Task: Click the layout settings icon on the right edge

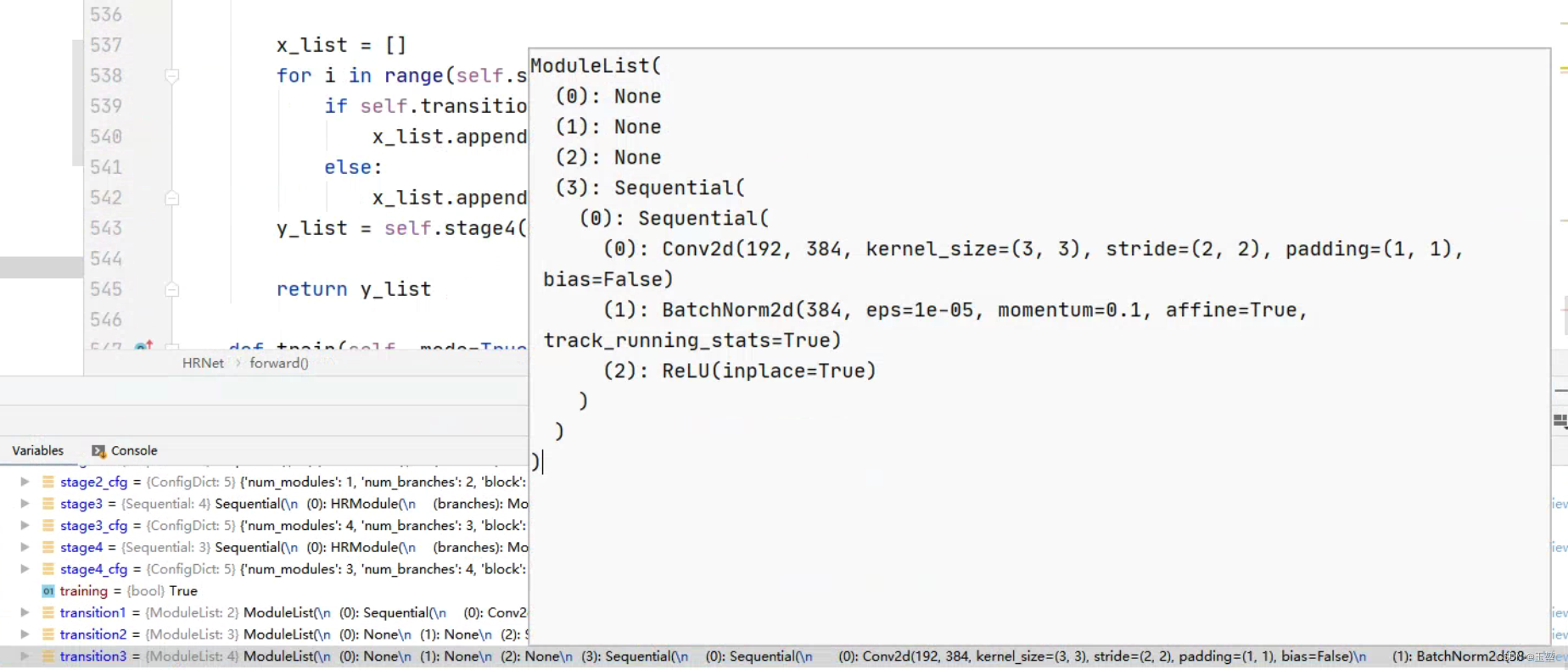Action: (x=1560, y=421)
